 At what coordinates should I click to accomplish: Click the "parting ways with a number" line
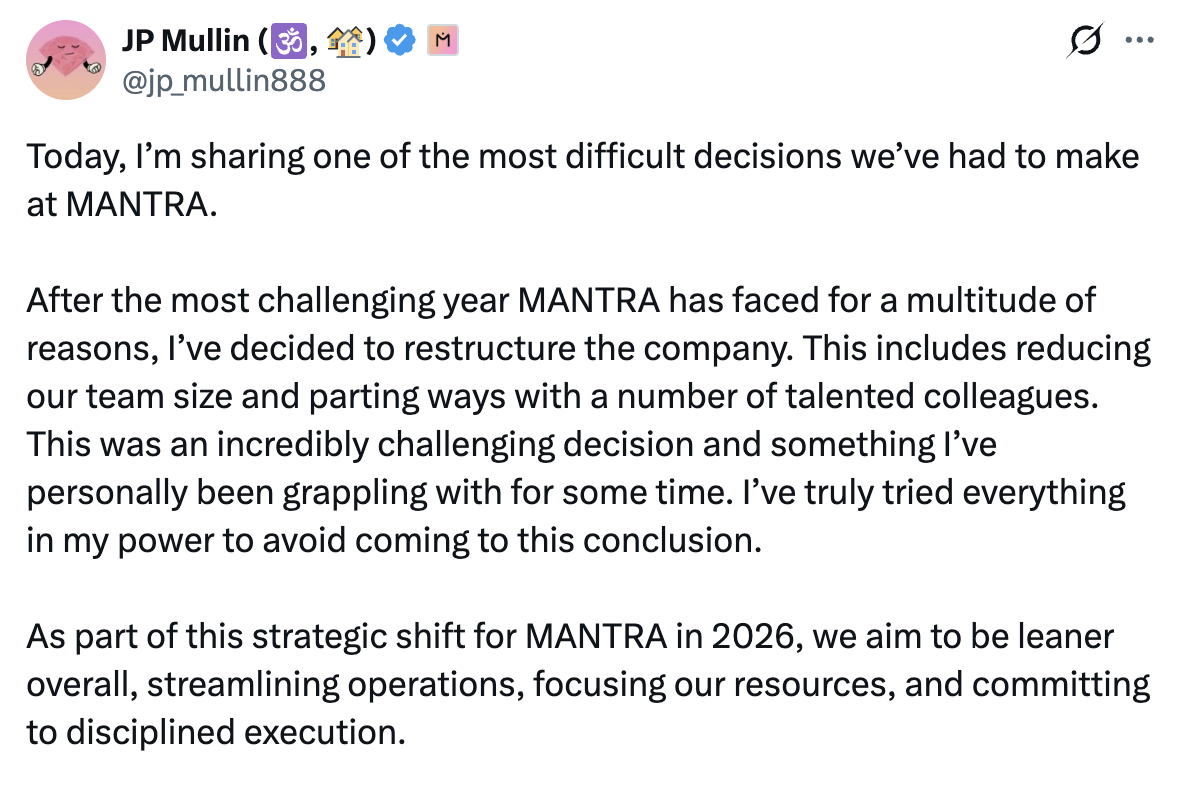coord(560,395)
